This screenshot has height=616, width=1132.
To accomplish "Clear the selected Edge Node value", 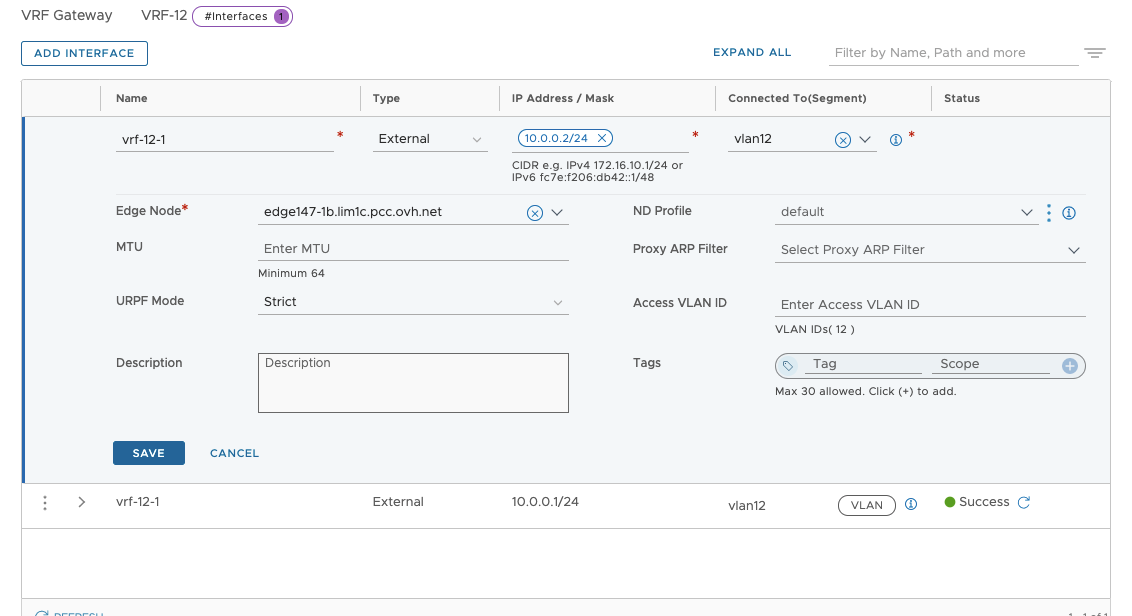I will pyautogui.click(x=534, y=213).
